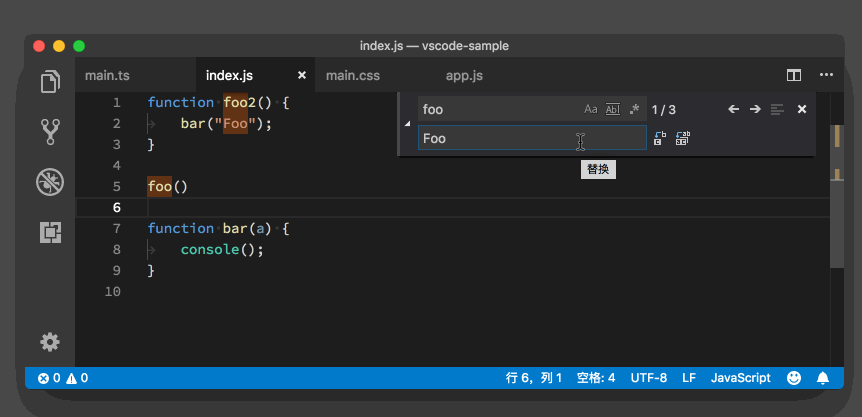The image size is (862, 417).
Task: Click the bar function name on line 7
Action: [x=235, y=229]
